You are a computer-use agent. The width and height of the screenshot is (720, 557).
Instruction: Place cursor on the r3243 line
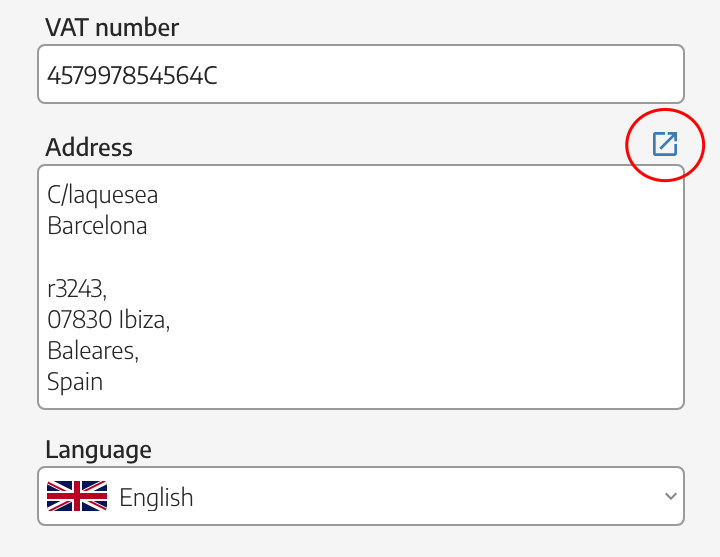77,289
